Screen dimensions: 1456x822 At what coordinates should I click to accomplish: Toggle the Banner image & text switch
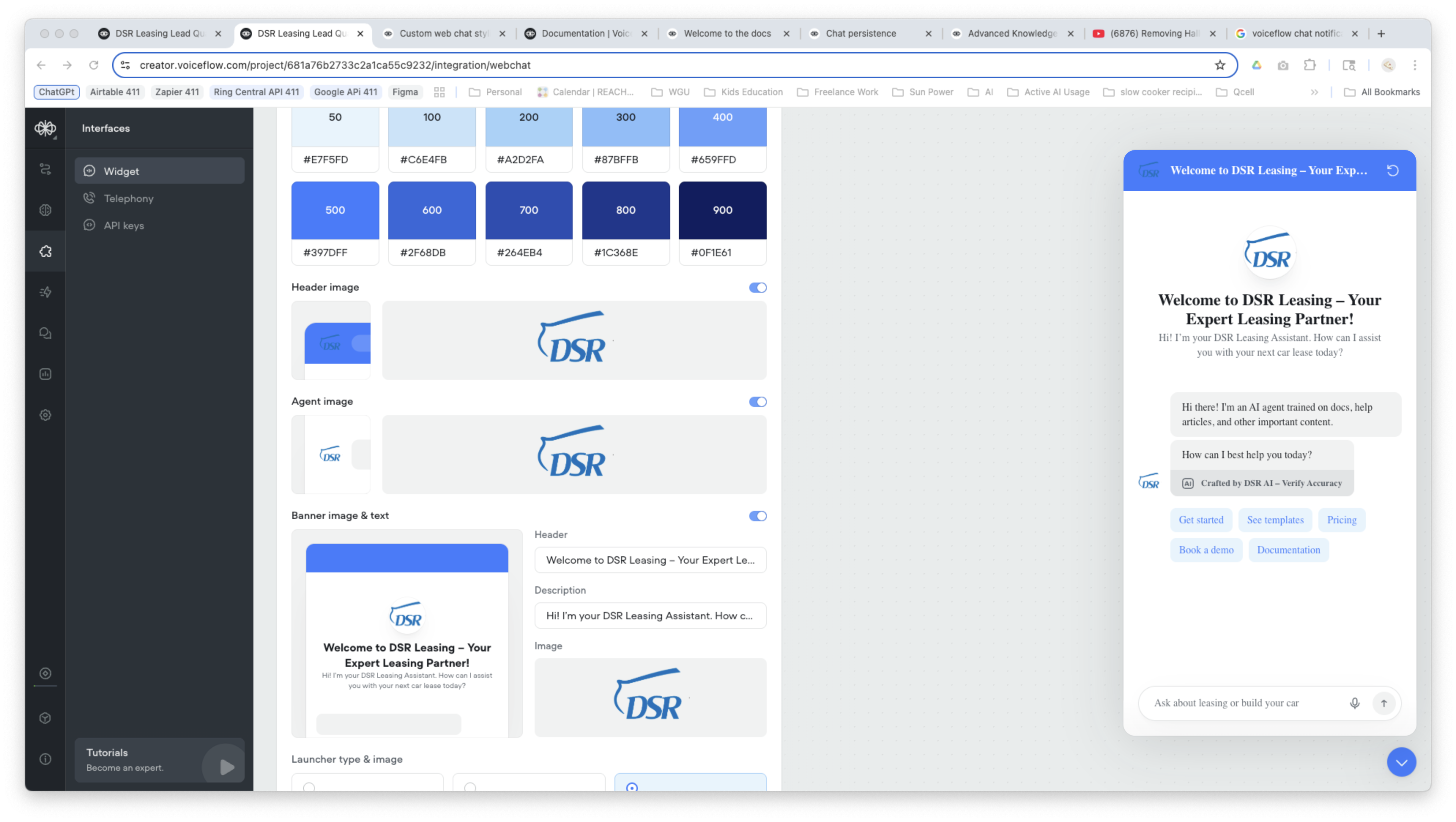coord(757,516)
